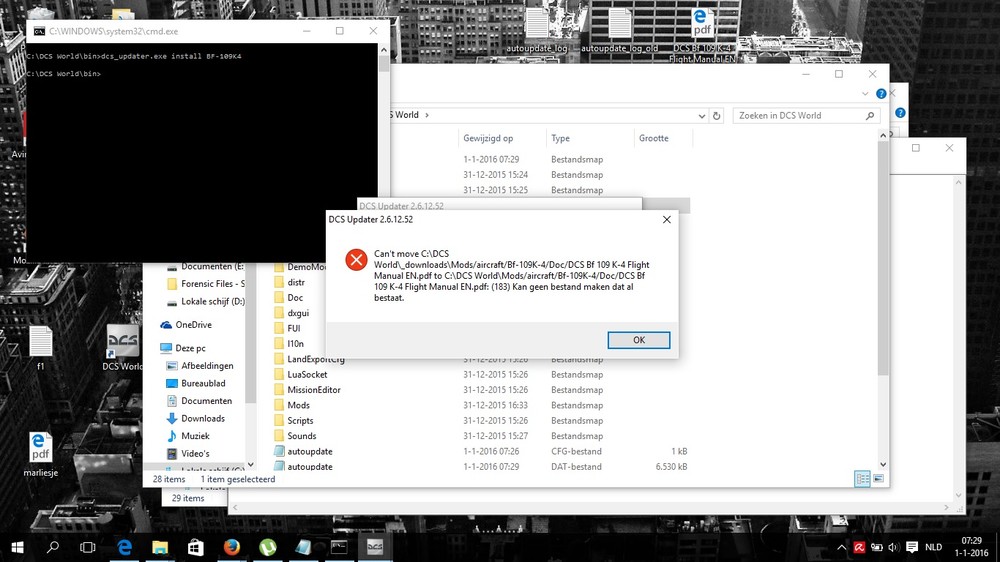Switch to the DCS Updater taskbar icon
1000x562 pixels.
click(375, 547)
